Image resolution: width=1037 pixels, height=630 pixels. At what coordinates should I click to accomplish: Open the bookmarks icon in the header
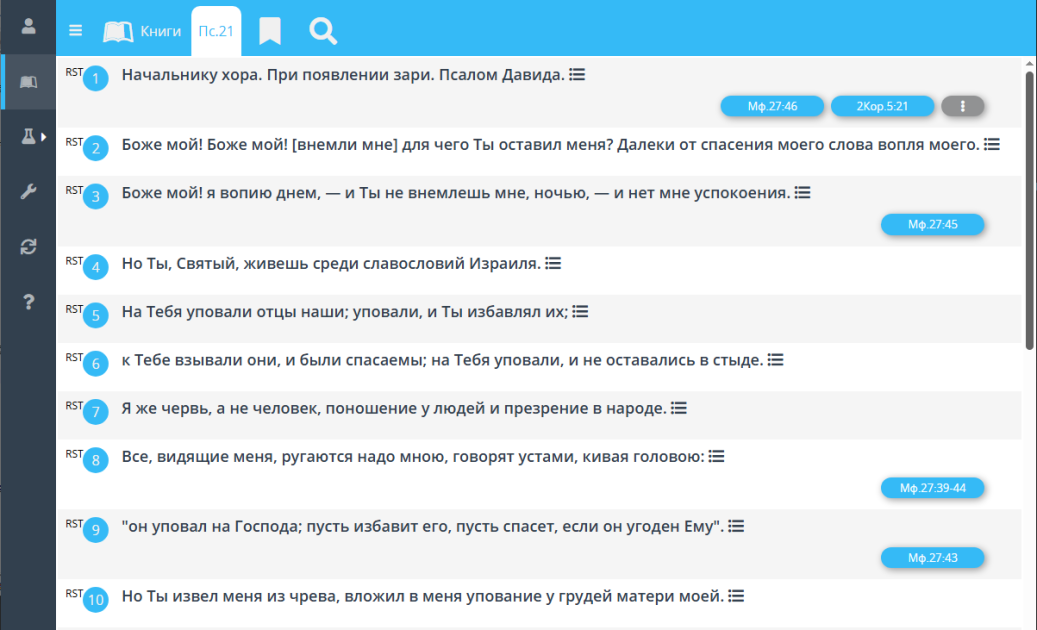(270, 31)
